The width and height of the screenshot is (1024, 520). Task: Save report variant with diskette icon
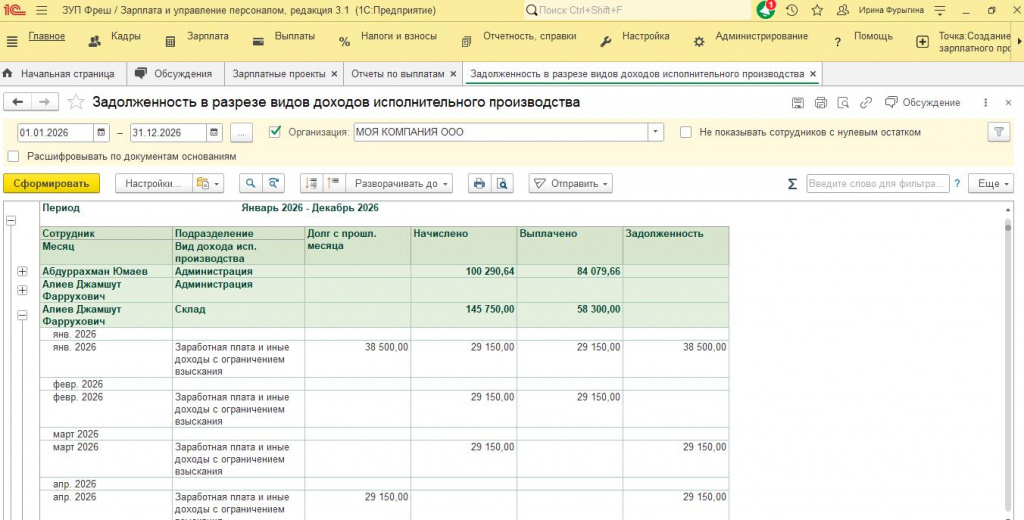click(x=797, y=103)
